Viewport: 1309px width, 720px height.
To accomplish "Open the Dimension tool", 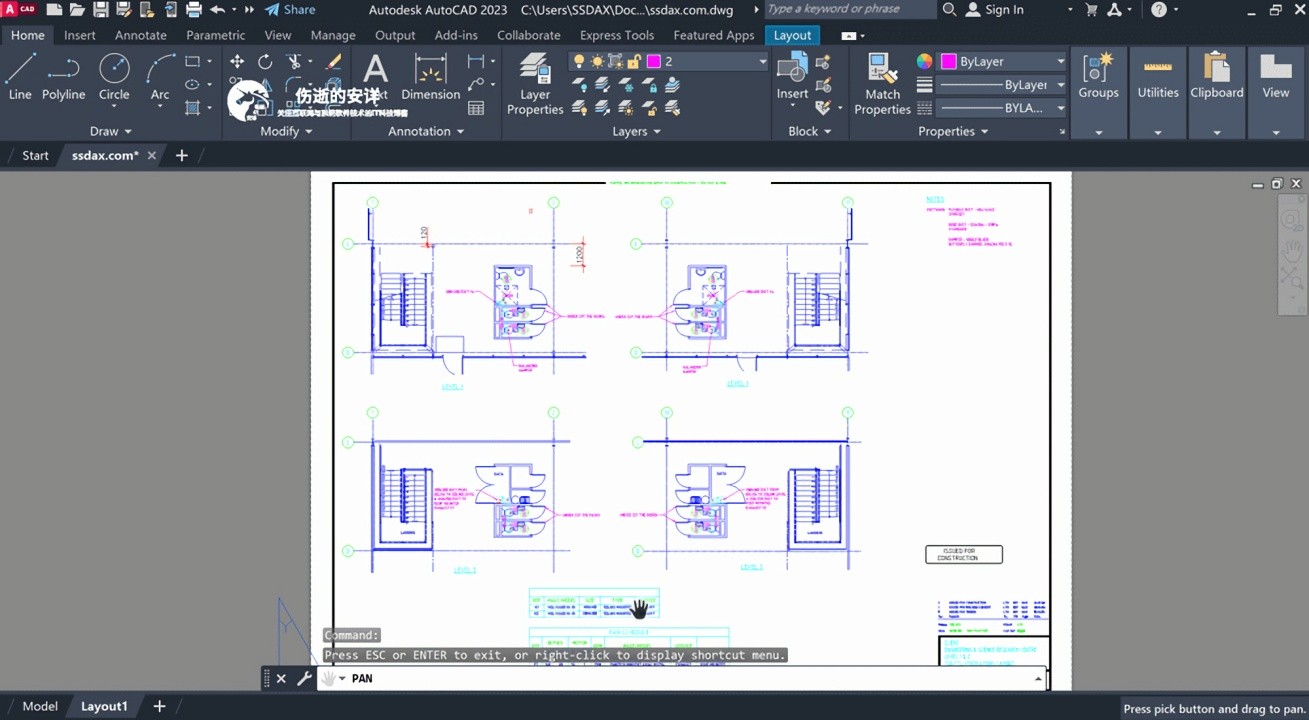I will pos(430,77).
